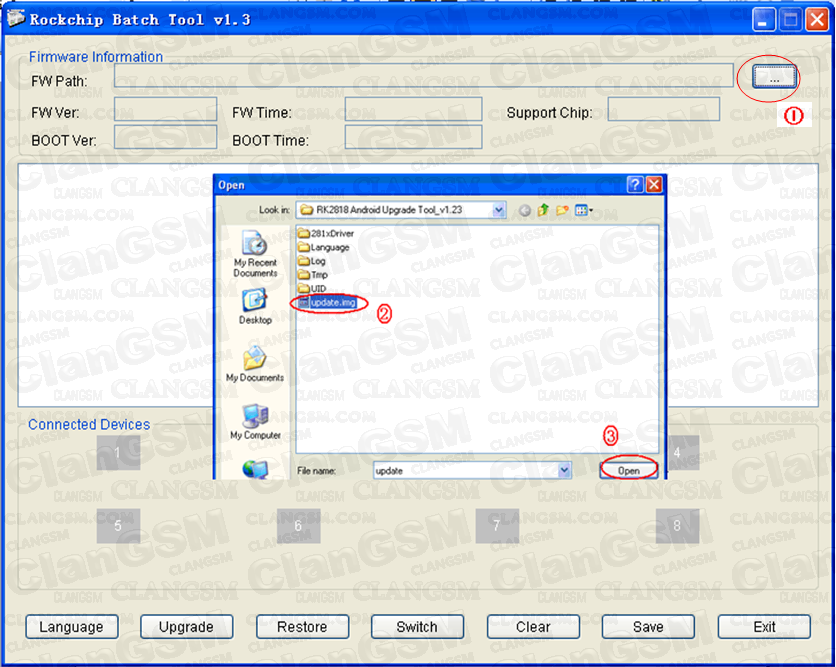
Task: Select the Tmp folder
Action: 313,275
